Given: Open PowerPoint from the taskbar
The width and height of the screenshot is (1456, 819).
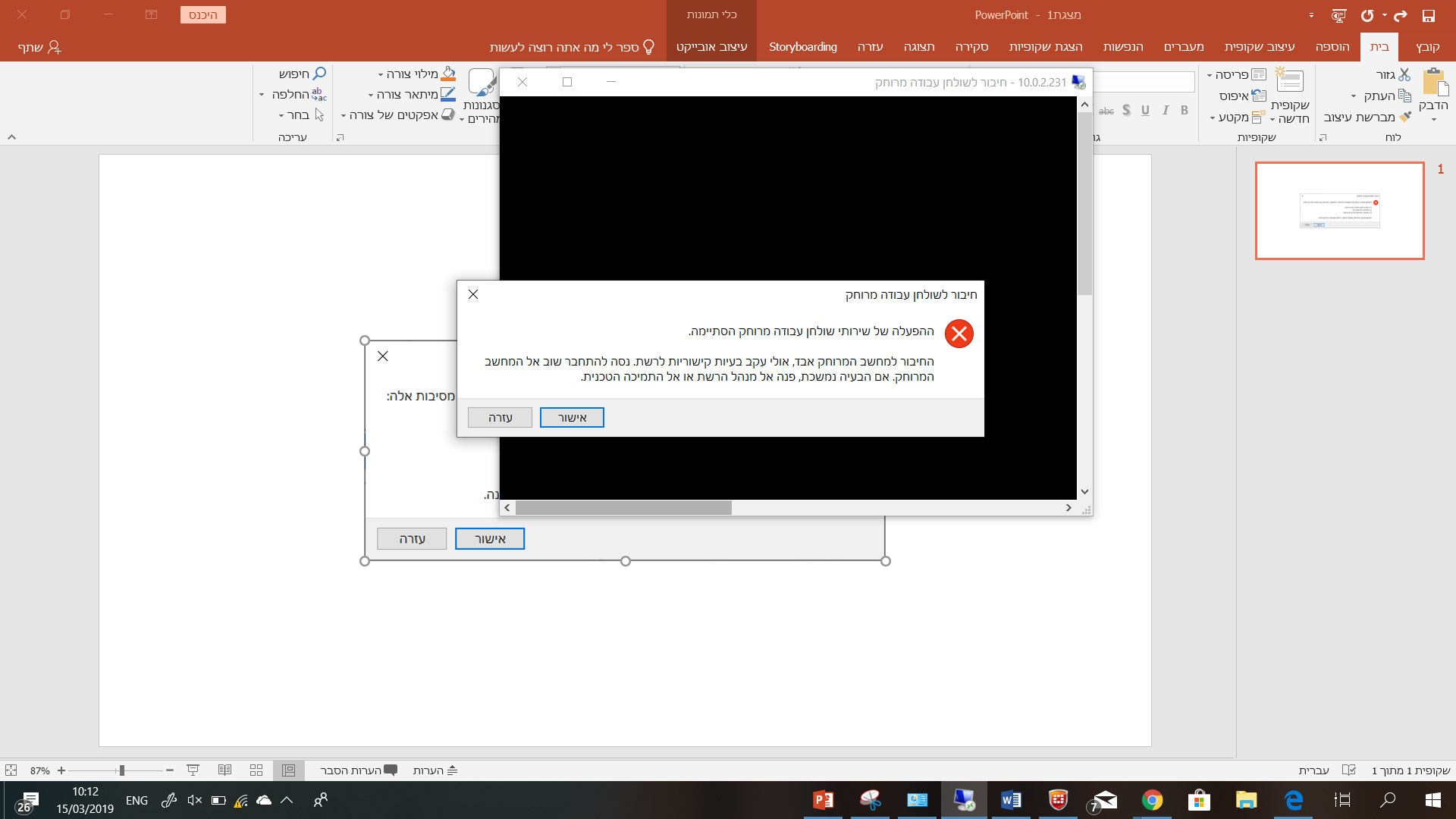Looking at the screenshot, I should (823, 800).
